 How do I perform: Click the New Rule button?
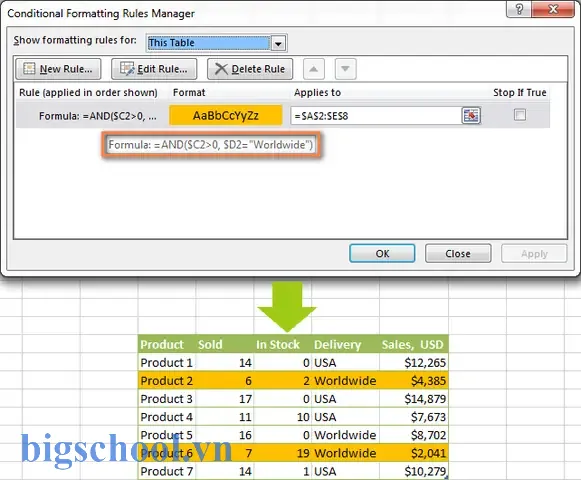coord(58,69)
